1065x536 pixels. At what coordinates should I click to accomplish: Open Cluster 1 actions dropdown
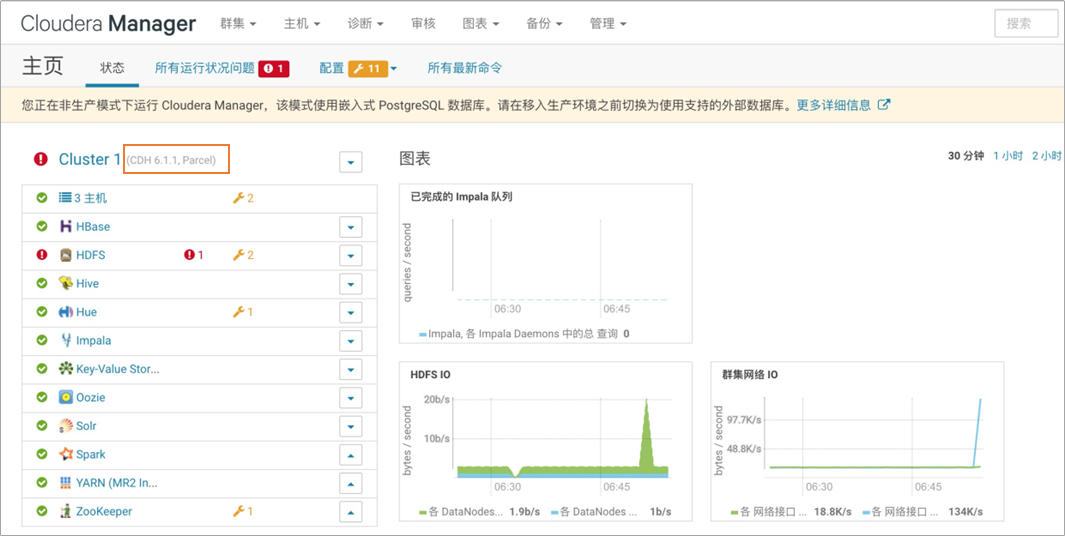coord(350,162)
